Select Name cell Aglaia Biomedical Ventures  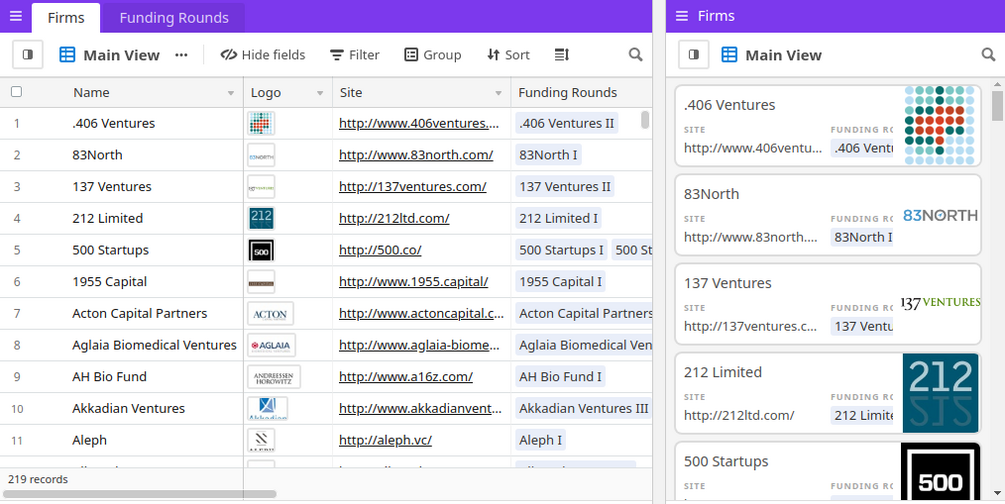click(x=154, y=345)
